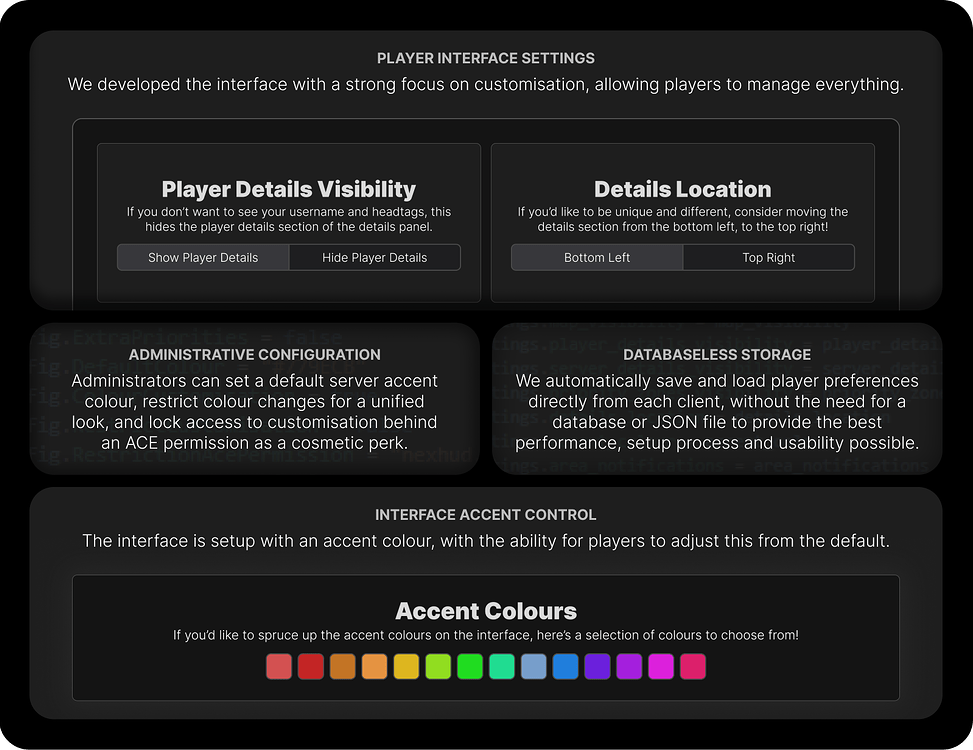Choose the yellow accent colour swatch
This screenshot has height=750, width=973.
coord(407,666)
